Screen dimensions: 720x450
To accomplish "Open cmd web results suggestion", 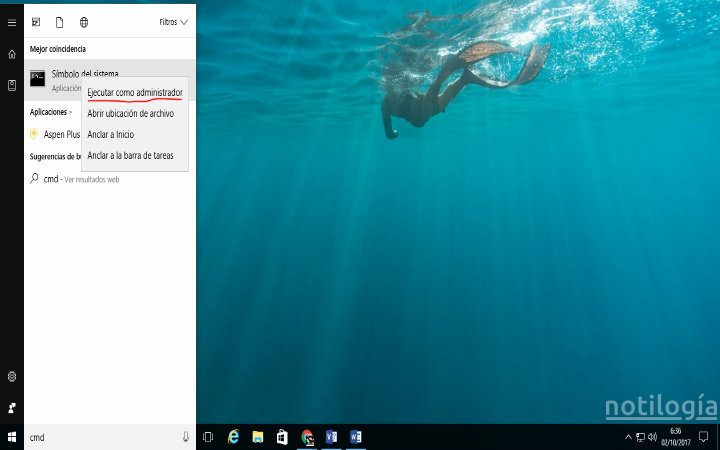I will click(110, 179).
